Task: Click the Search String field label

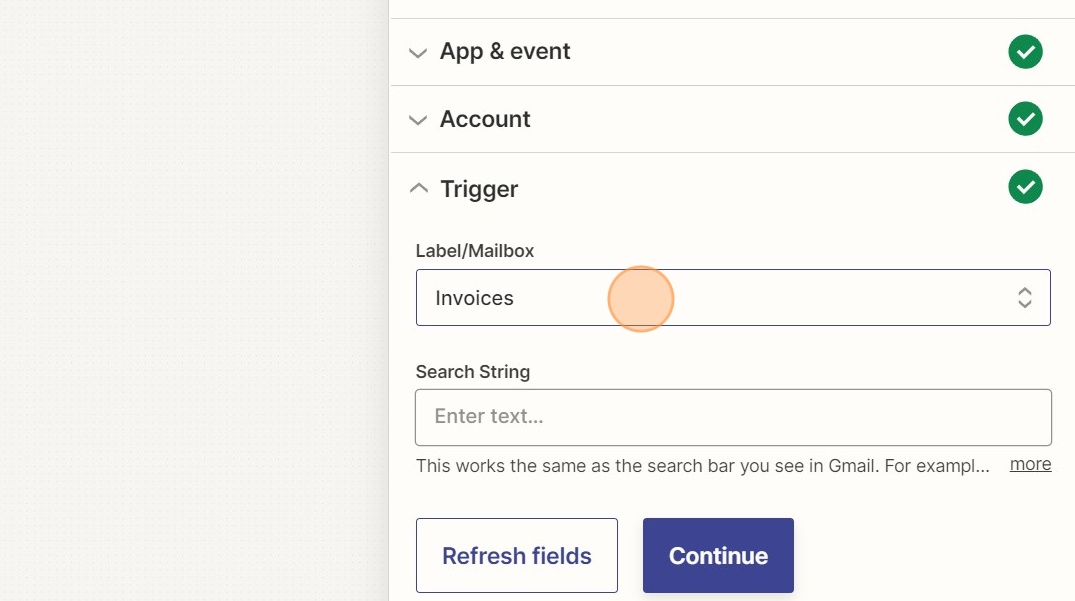Action: pos(472,371)
